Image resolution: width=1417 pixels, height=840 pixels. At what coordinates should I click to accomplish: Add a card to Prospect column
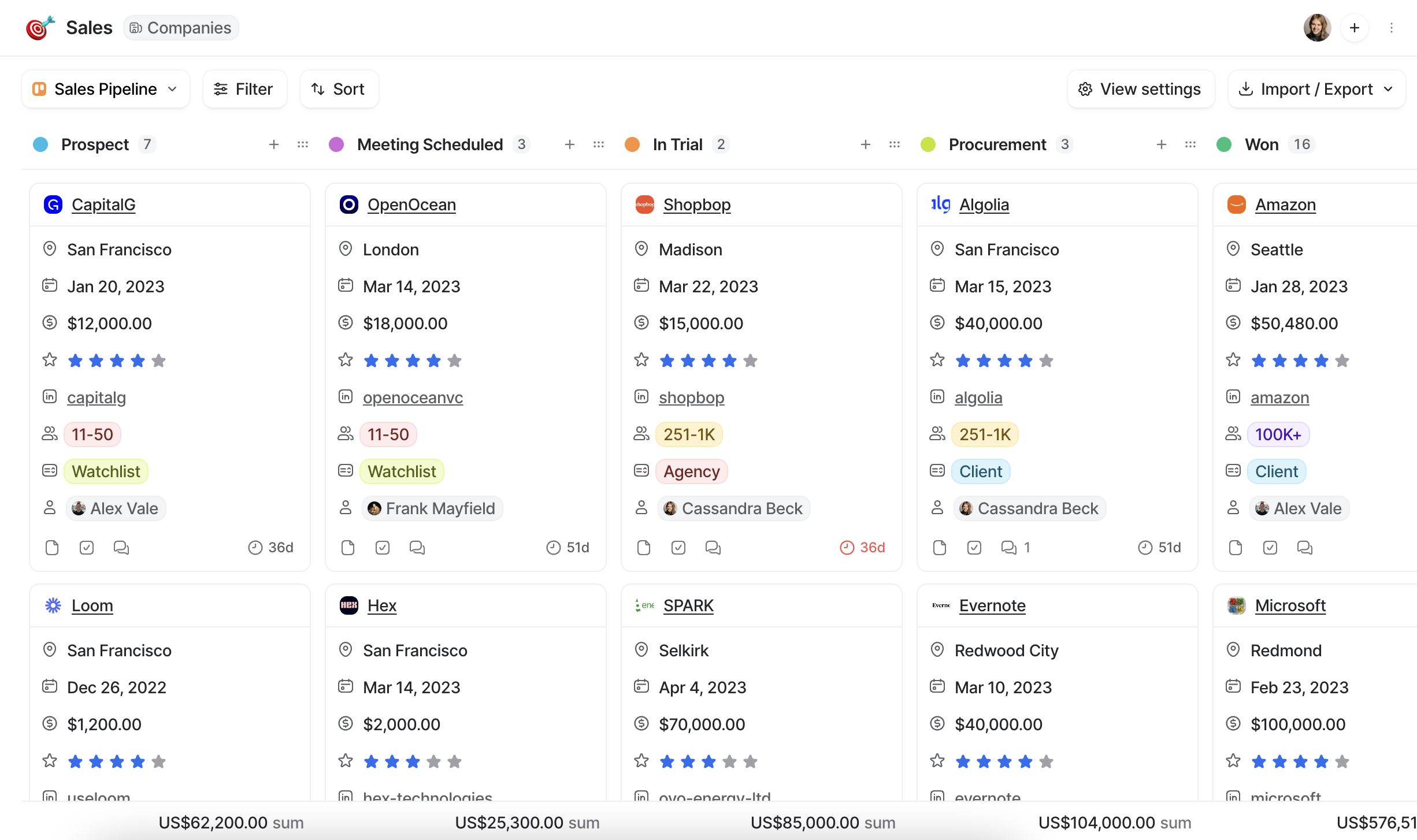tap(274, 144)
